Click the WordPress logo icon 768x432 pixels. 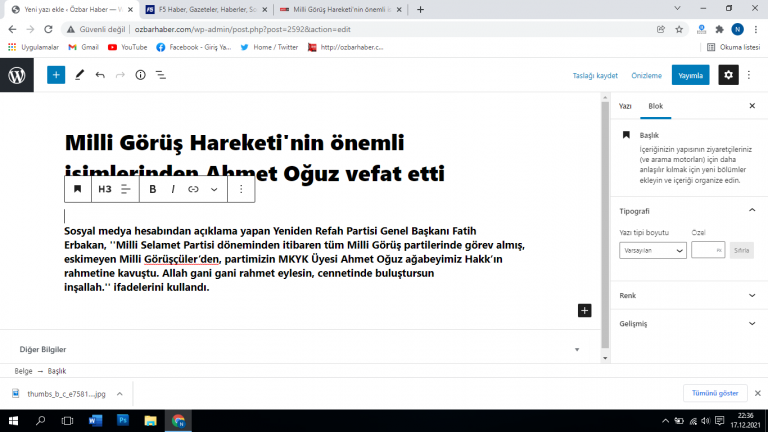(17, 75)
